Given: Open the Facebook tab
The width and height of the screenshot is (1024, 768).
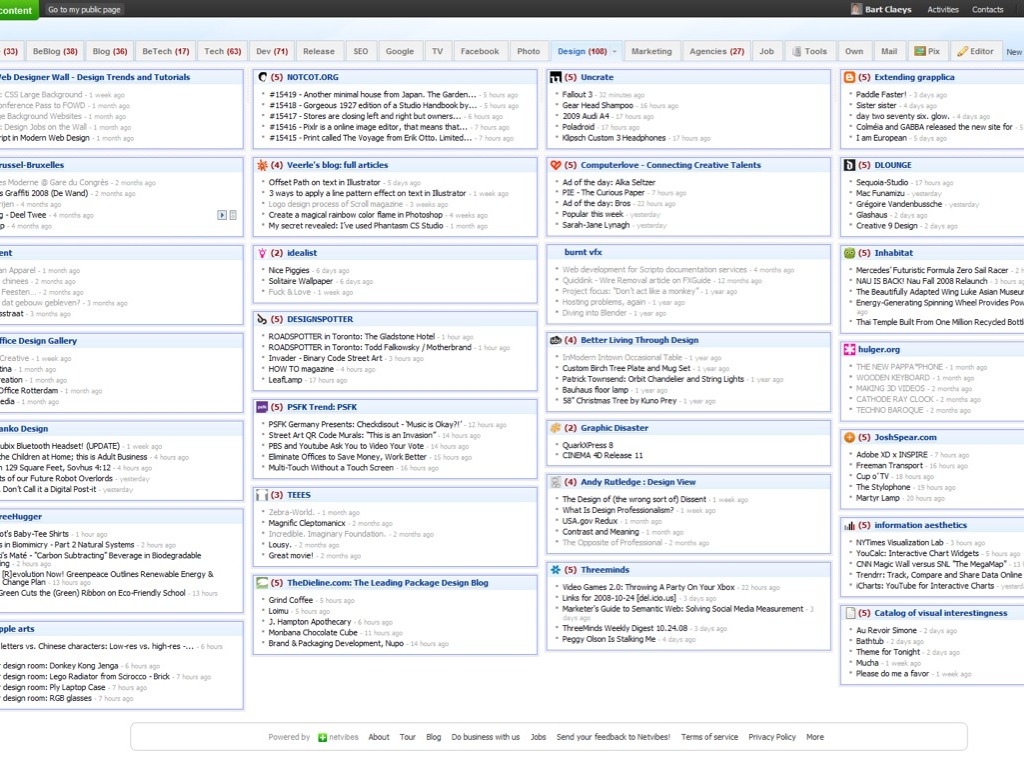Looking at the screenshot, I should pyautogui.click(x=480, y=51).
